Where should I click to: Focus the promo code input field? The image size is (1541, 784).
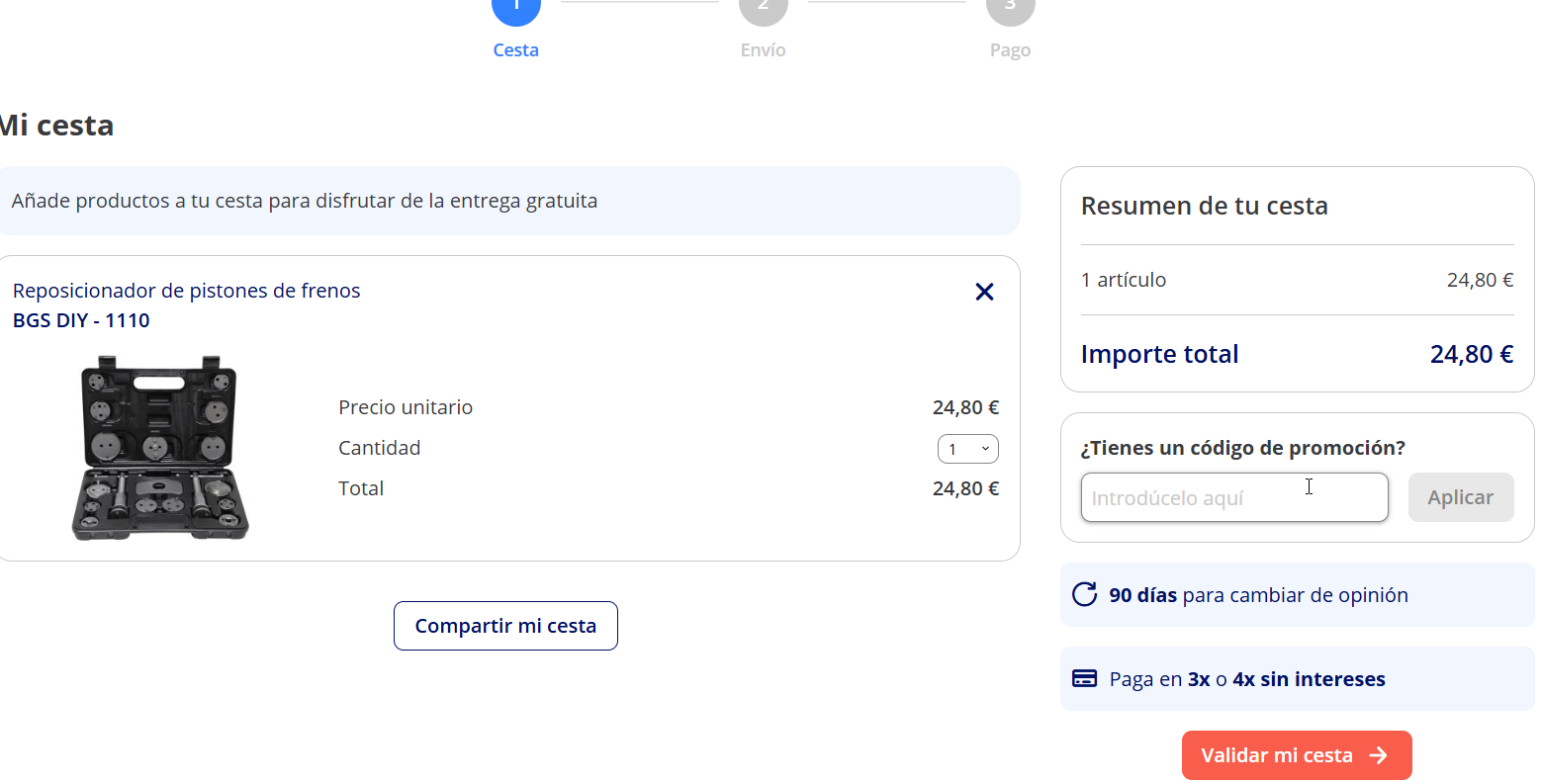[1233, 497]
